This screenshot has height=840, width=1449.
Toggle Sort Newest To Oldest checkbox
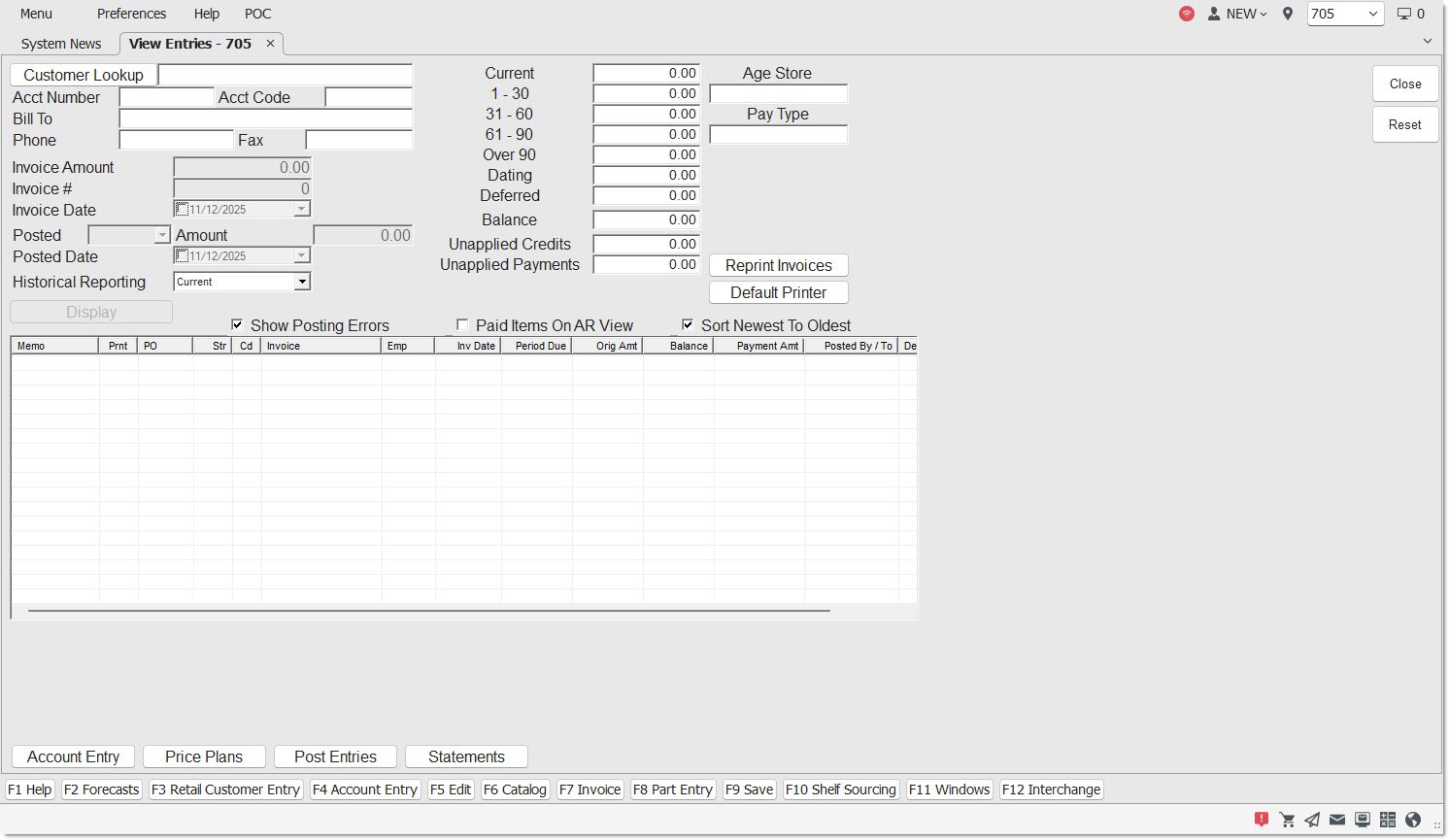(x=688, y=325)
